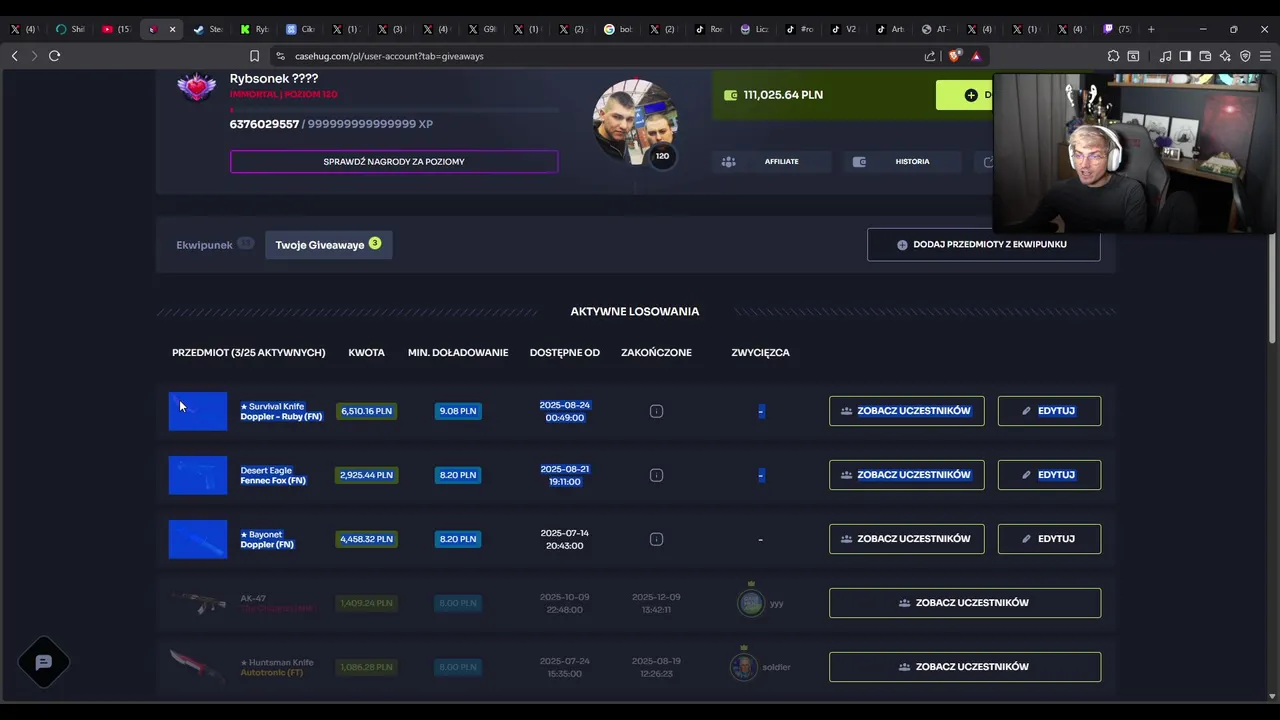This screenshot has width=1280, height=720.
Task: Edit the Bayonet Doppler giveaway
Action: [1049, 539]
